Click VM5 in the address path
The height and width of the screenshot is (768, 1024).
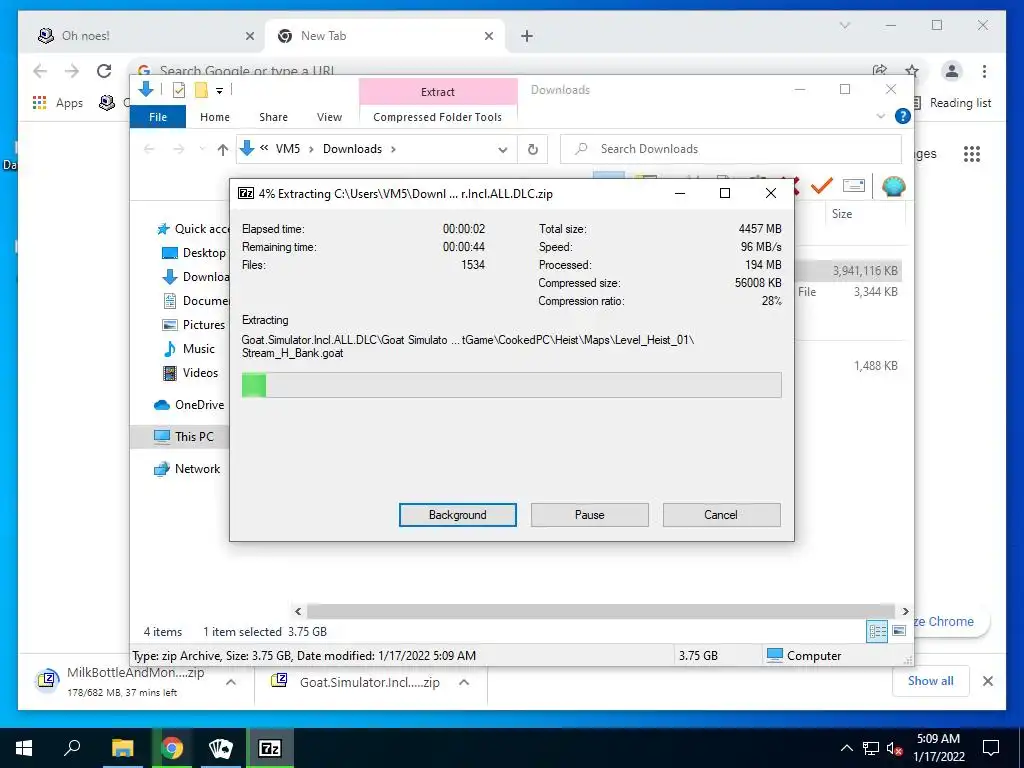(x=287, y=149)
